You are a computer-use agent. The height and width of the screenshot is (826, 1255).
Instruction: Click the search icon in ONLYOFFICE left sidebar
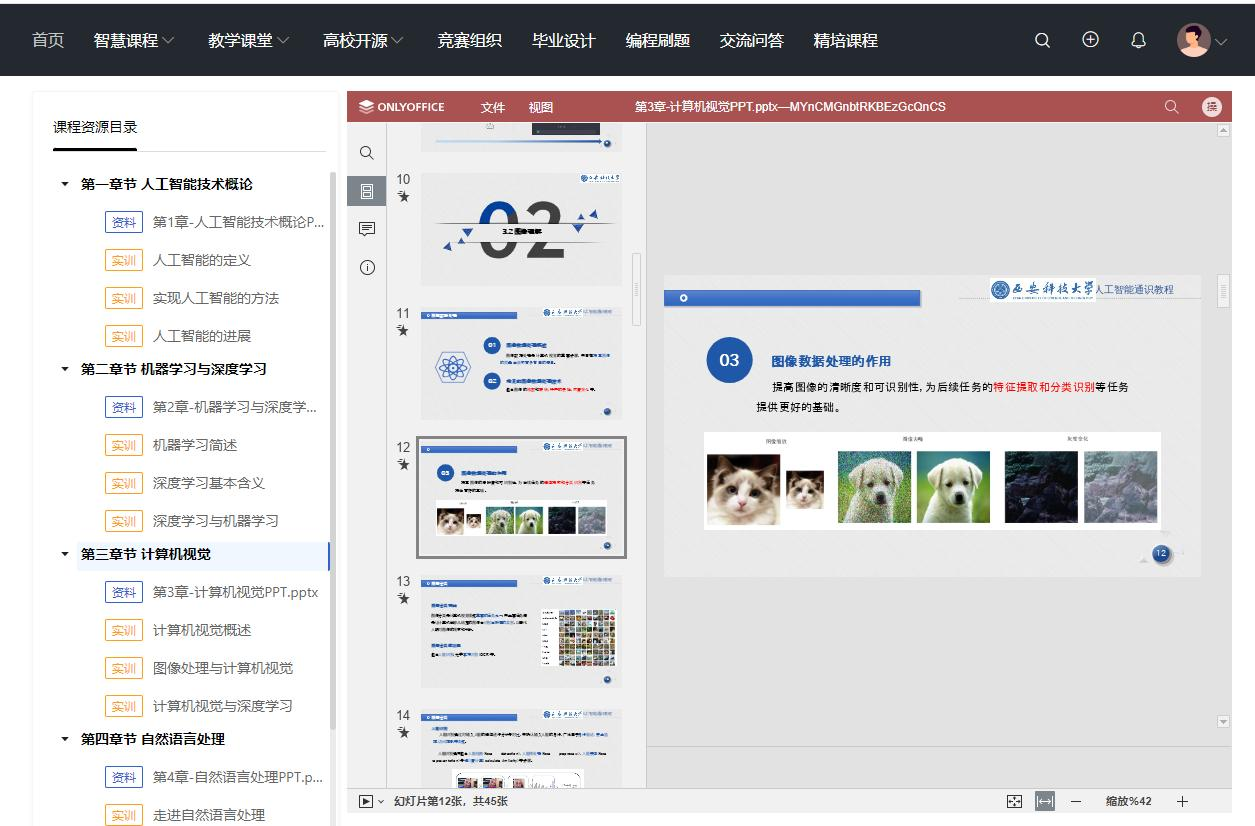(367, 153)
